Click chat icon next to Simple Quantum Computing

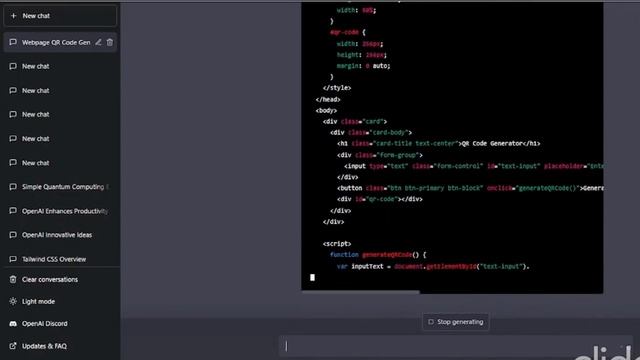coord(13,187)
